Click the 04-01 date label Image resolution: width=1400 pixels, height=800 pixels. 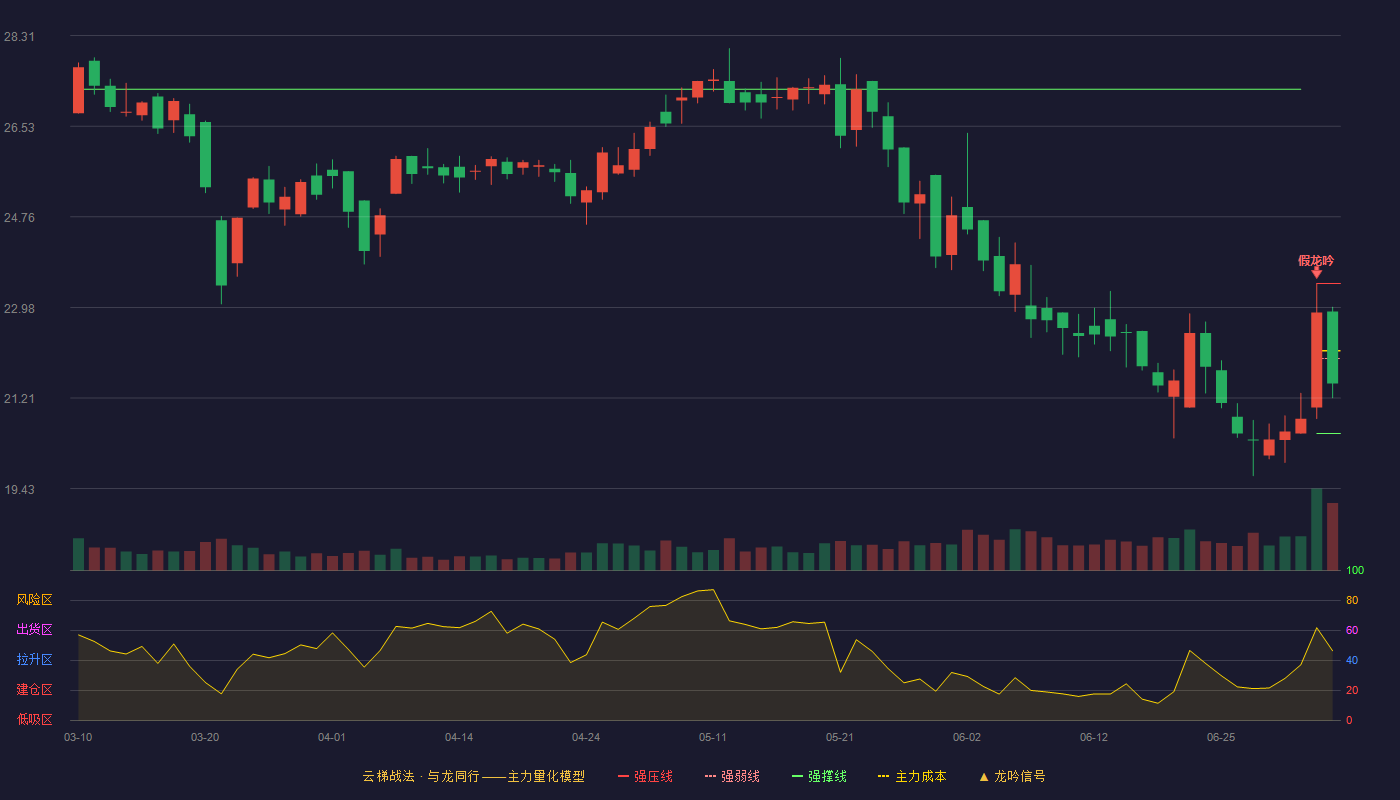point(332,737)
